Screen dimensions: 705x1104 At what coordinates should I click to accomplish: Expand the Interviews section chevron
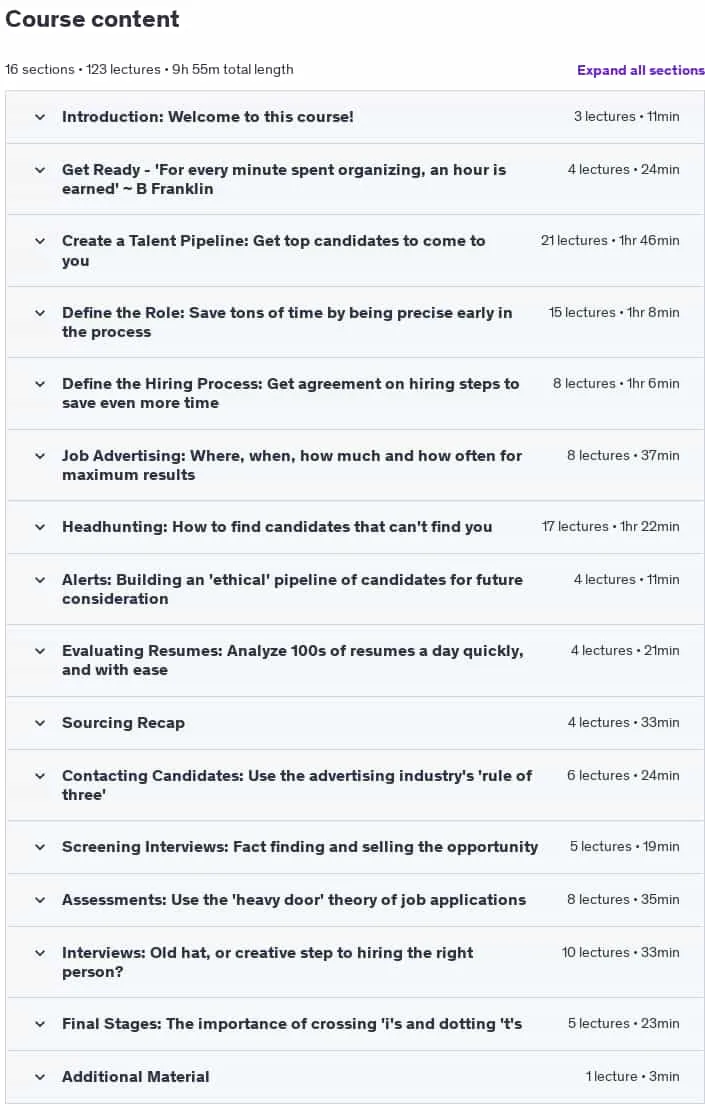click(40, 953)
